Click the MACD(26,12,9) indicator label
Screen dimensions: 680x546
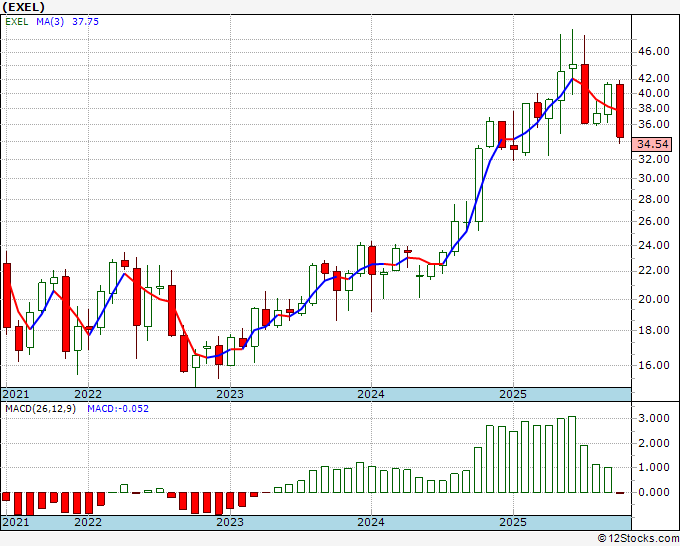[40, 409]
